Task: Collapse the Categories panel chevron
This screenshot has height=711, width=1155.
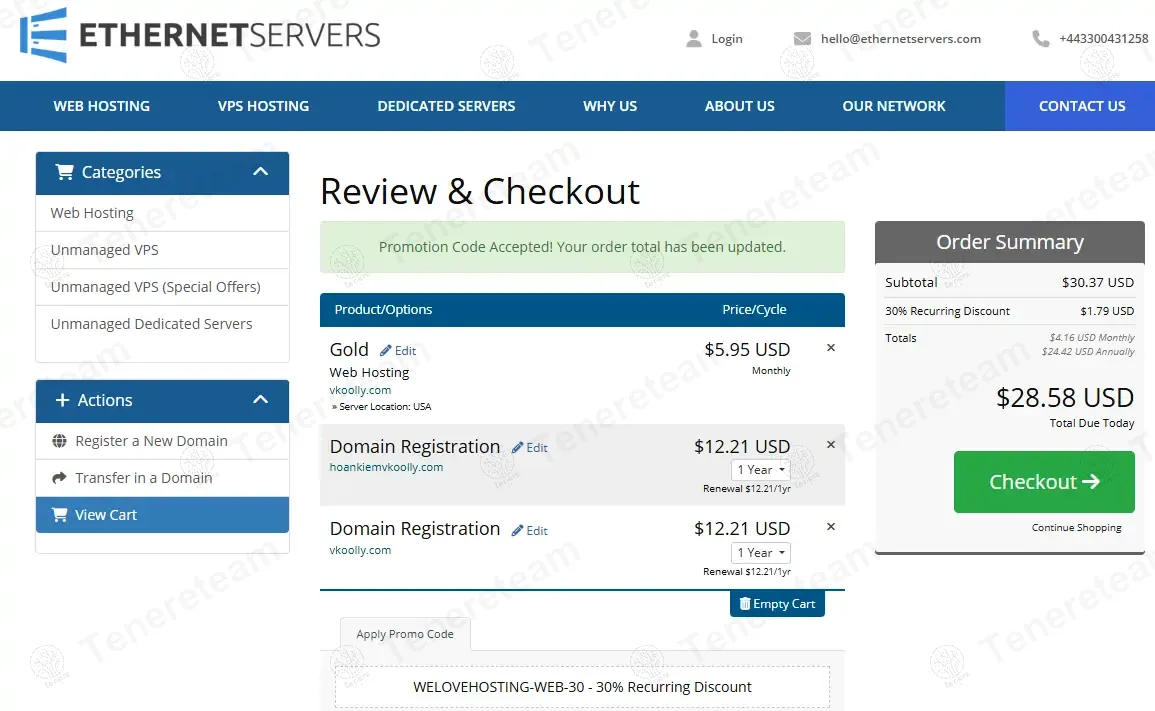Action: click(x=261, y=172)
